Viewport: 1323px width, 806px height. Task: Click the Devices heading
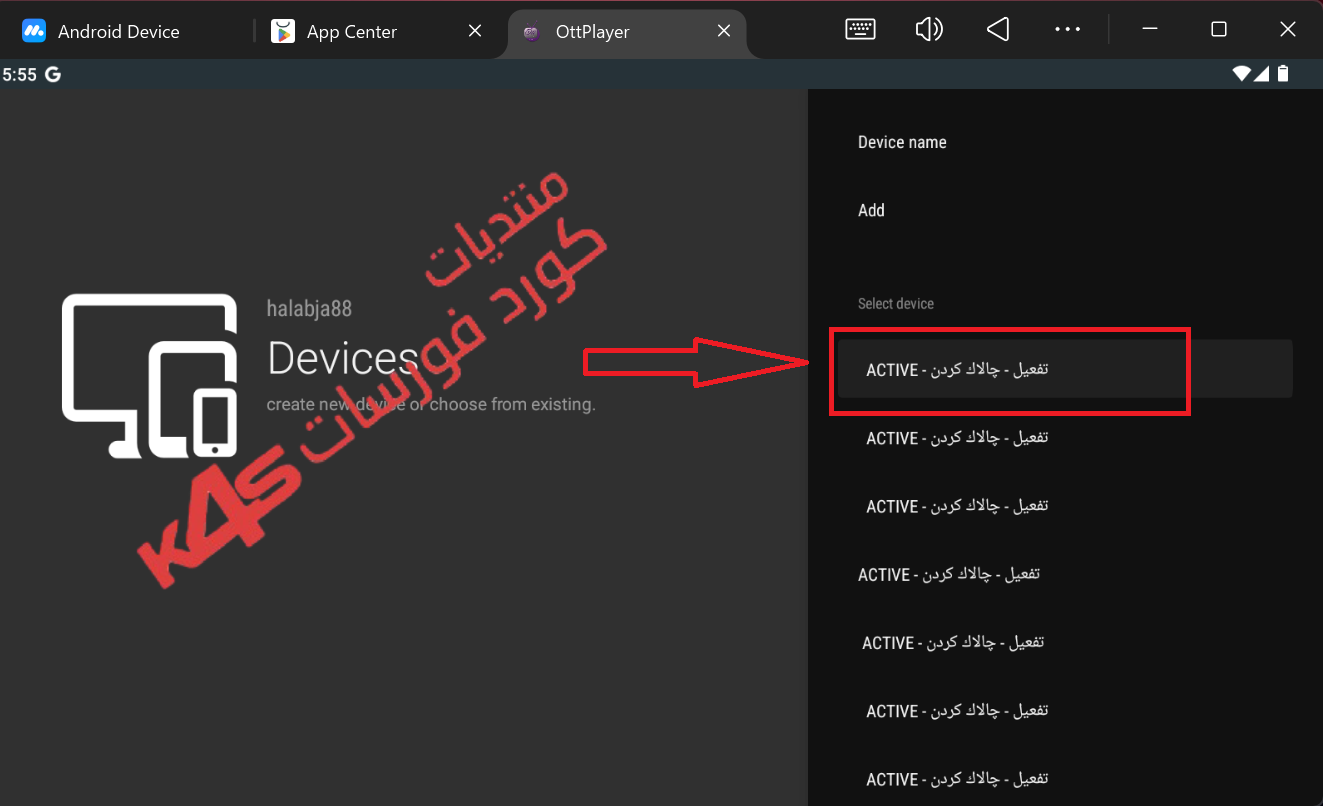[343, 358]
